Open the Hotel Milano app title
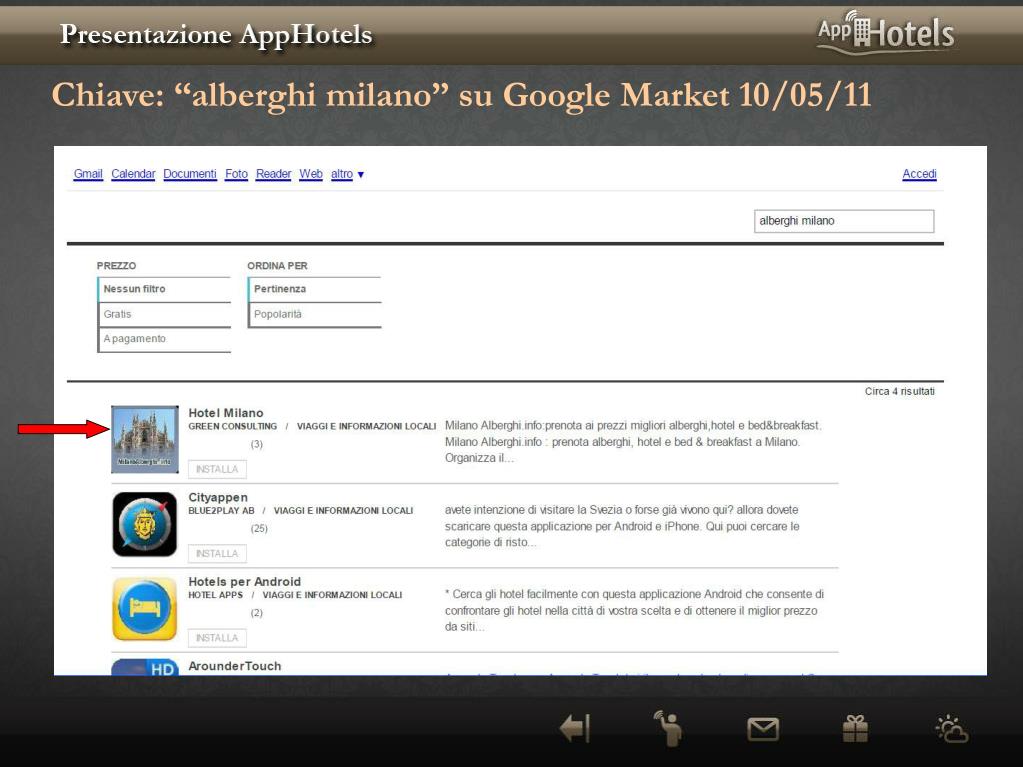1023x767 pixels. tap(226, 413)
